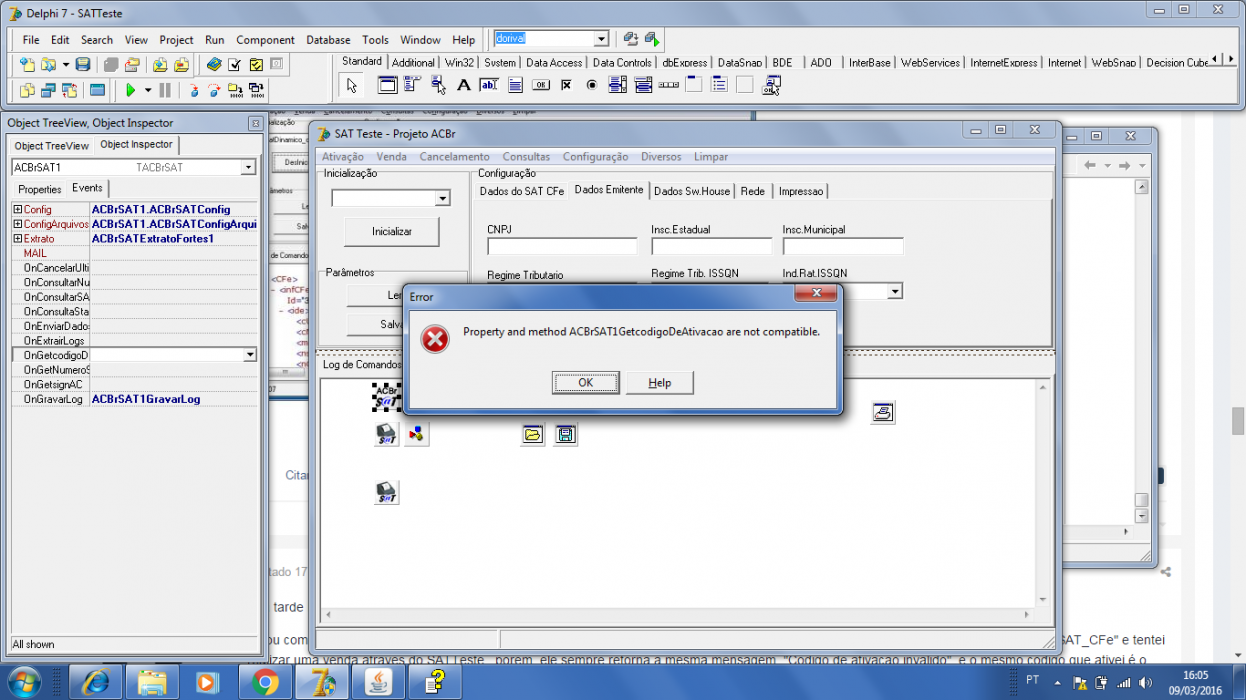Click Help in the Error dialog
The image size is (1246, 700).
click(x=660, y=382)
